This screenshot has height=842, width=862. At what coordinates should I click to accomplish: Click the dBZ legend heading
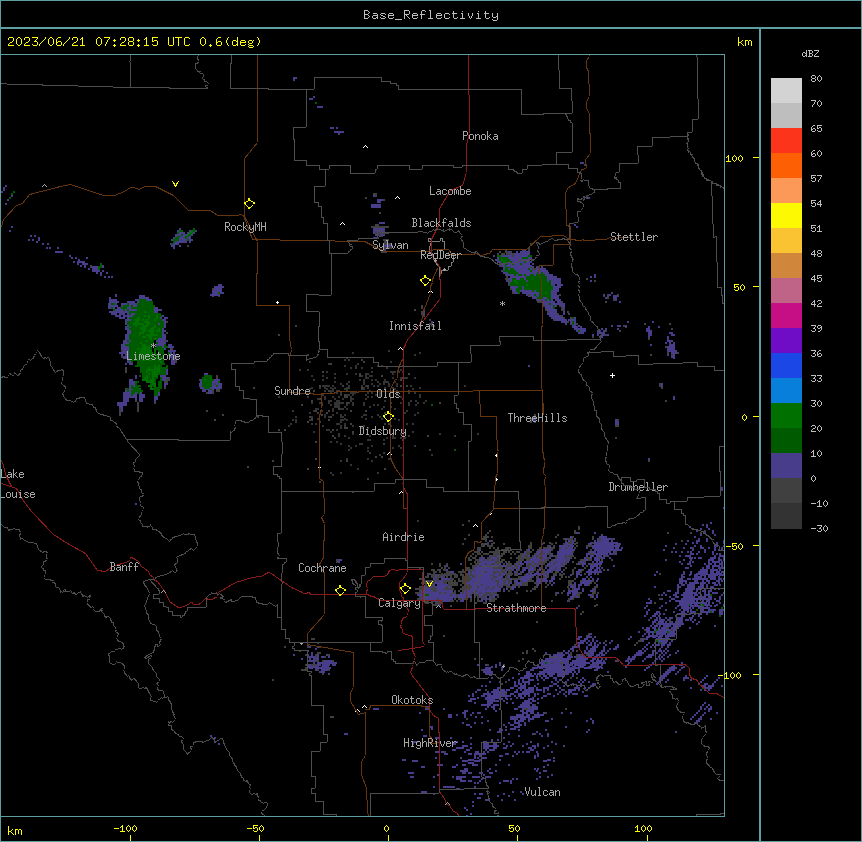tap(810, 54)
